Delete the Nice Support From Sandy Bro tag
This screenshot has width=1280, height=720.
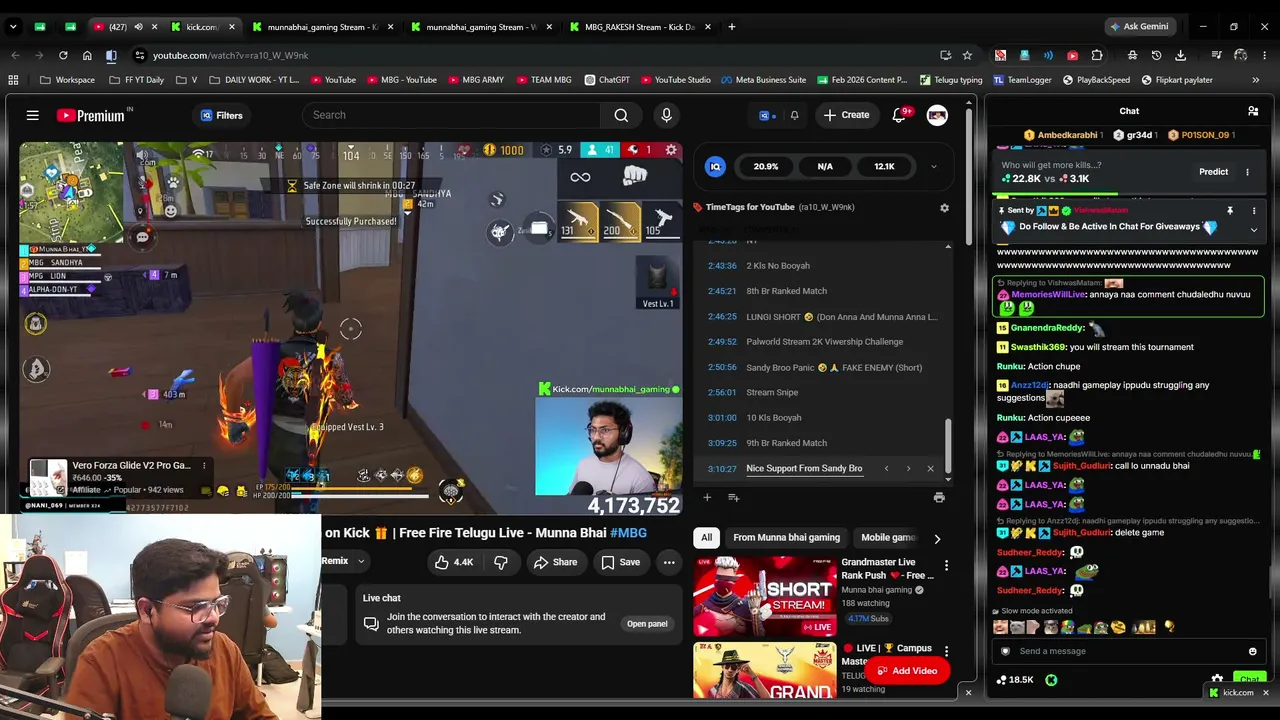click(930, 469)
